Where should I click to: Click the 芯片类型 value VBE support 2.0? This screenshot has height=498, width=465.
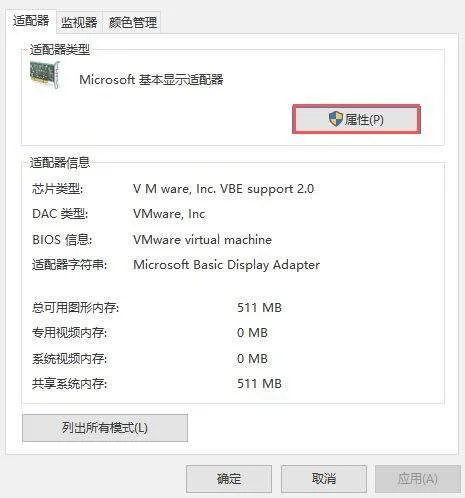point(223,189)
